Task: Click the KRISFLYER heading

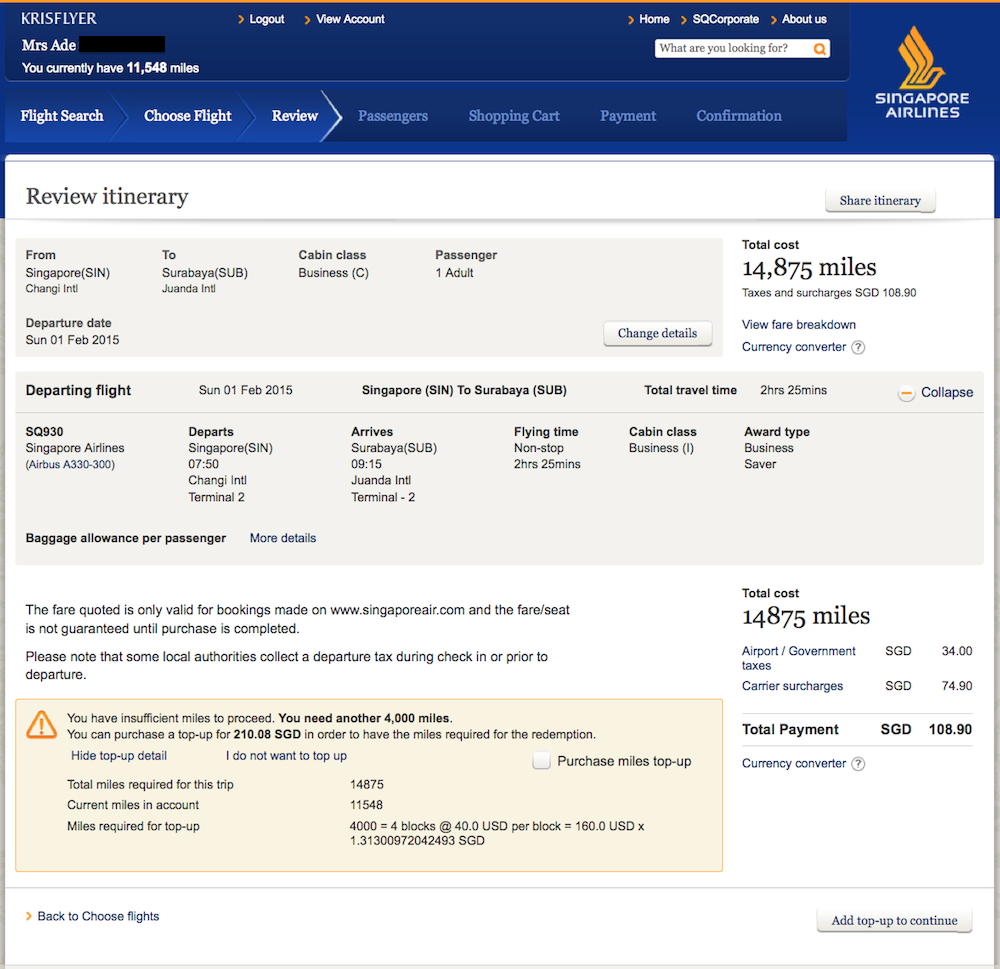Action: pos(59,18)
